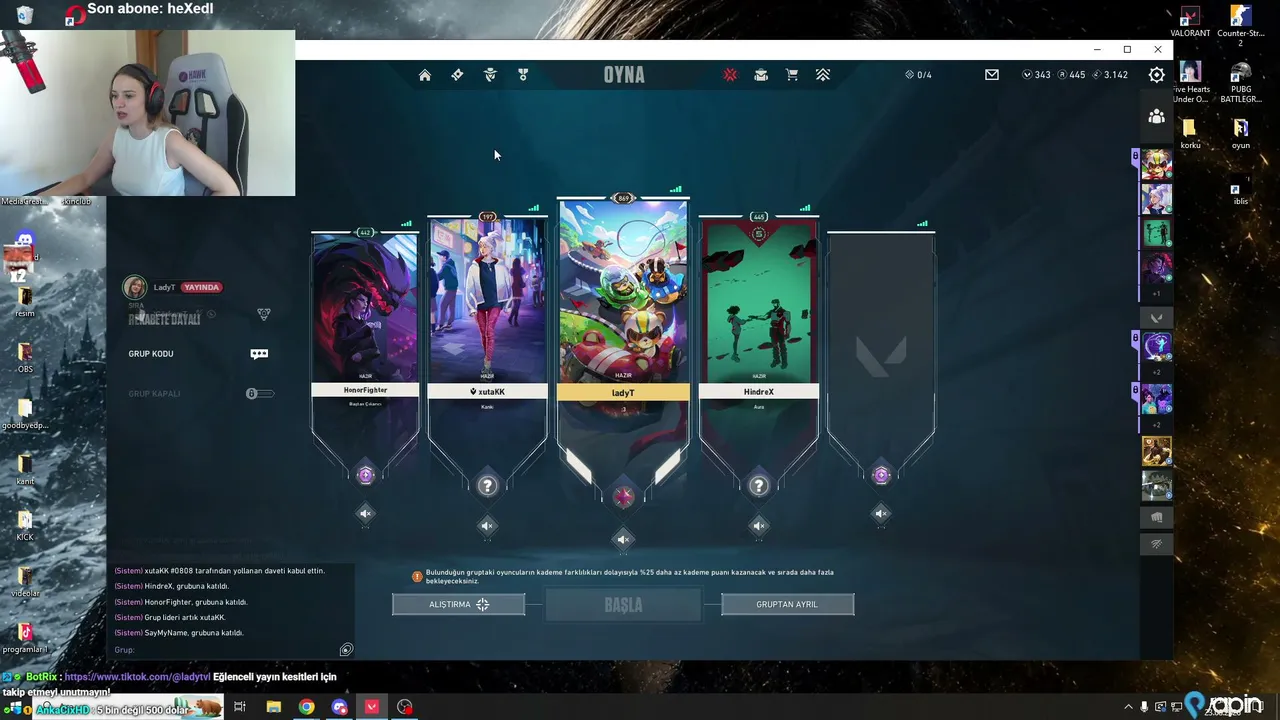This screenshot has height=720, width=1280.
Task: Click the chat expand icon beside Grup input
Action: [x=346, y=650]
